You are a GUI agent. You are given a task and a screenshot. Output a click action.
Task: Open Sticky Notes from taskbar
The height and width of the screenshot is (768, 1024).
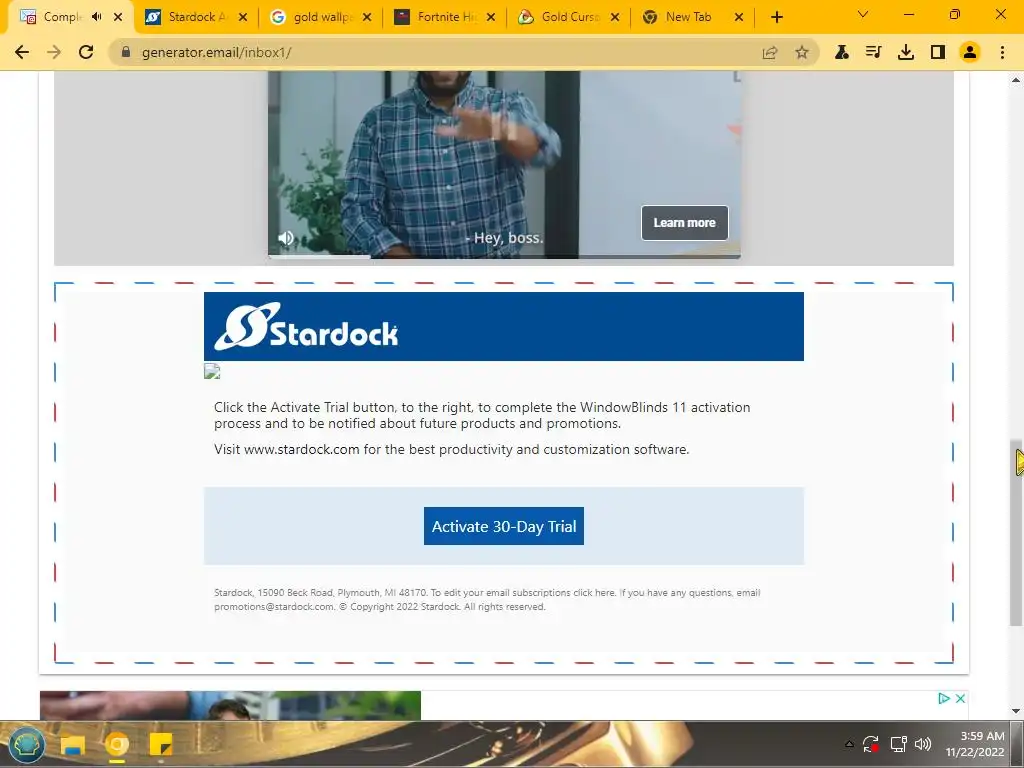[161, 744]
